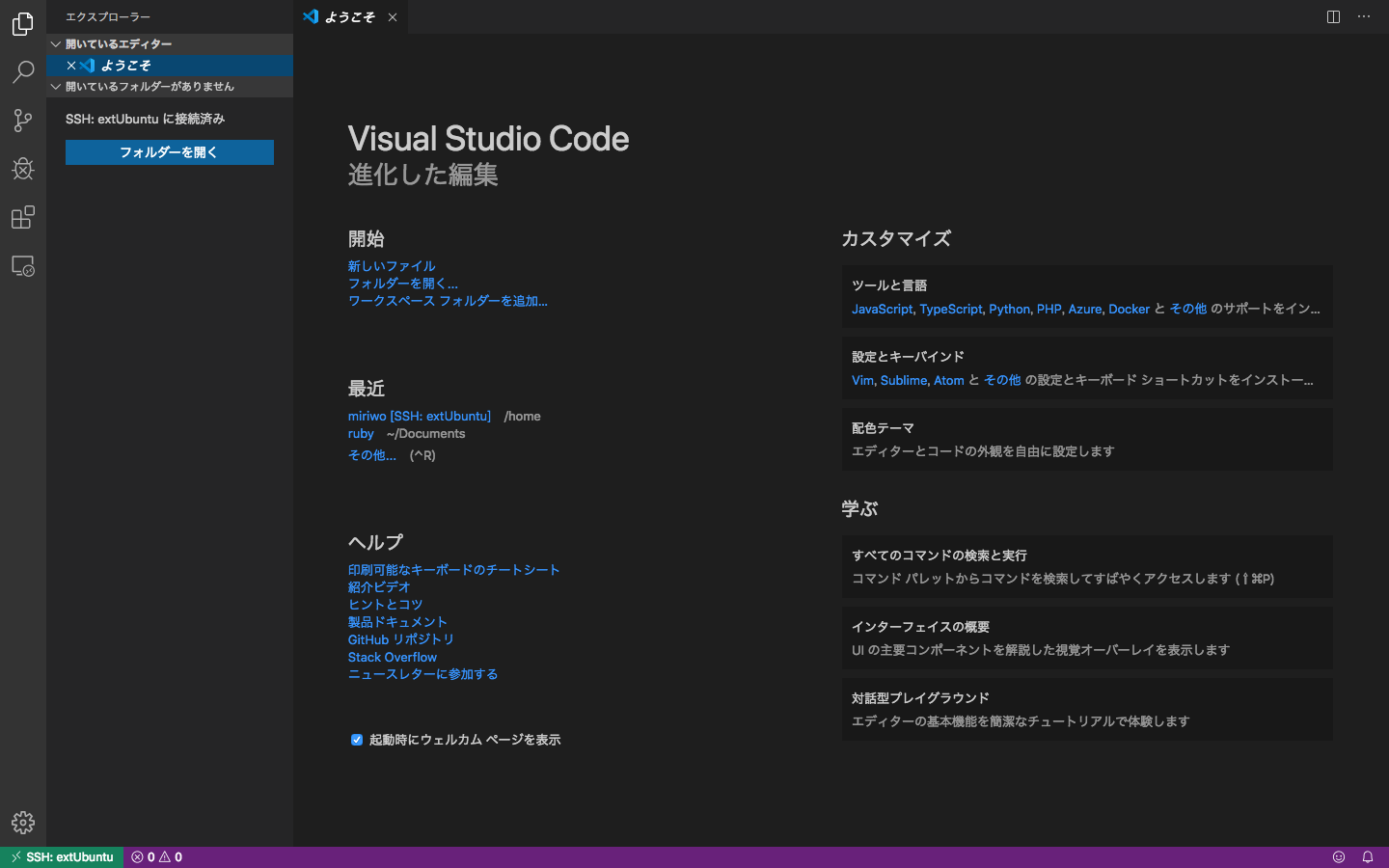Click the split editor icon
Image resolution: width=1389 pixels, height=868 pixels.
(x=1332, y=16)
